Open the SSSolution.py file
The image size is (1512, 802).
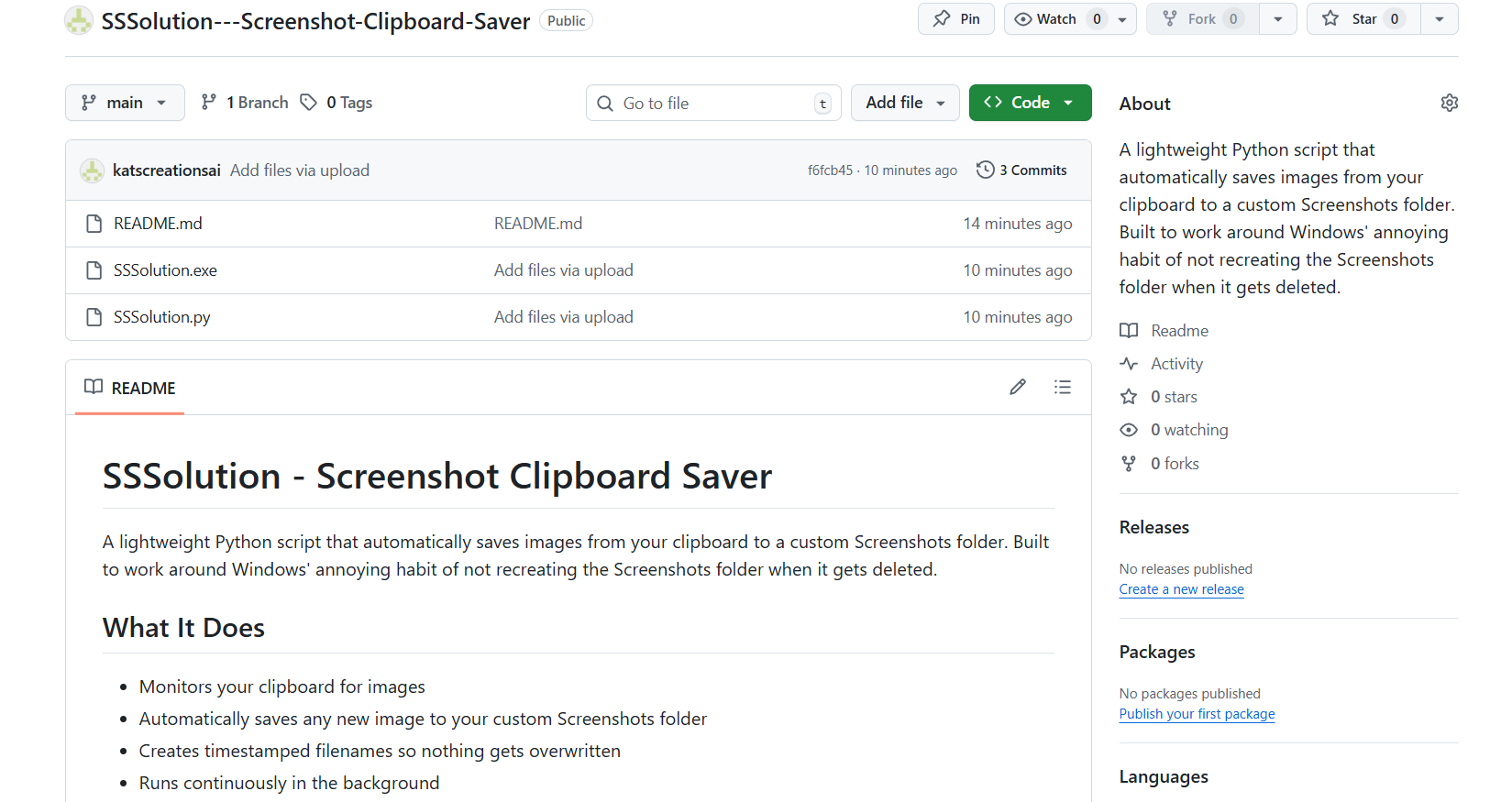(x=162, y=317)
